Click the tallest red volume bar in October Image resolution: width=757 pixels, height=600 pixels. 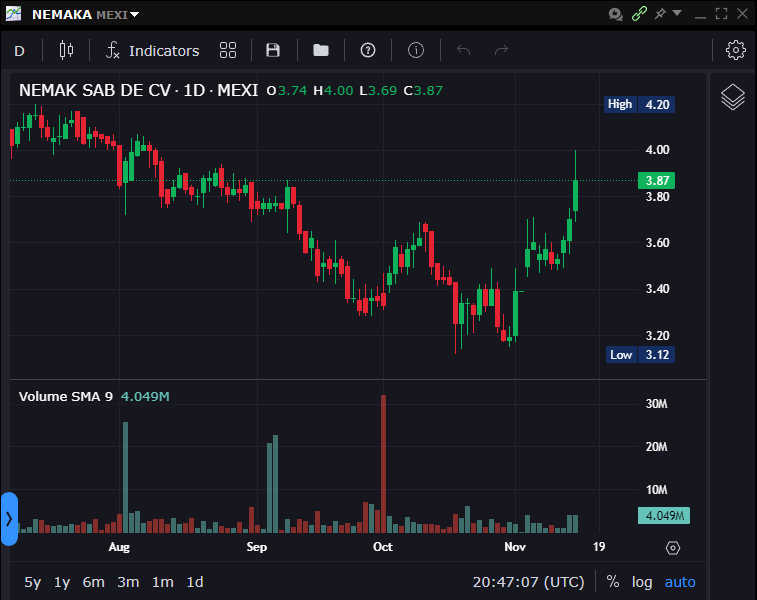pyautogui.click(x=383, y=464)
